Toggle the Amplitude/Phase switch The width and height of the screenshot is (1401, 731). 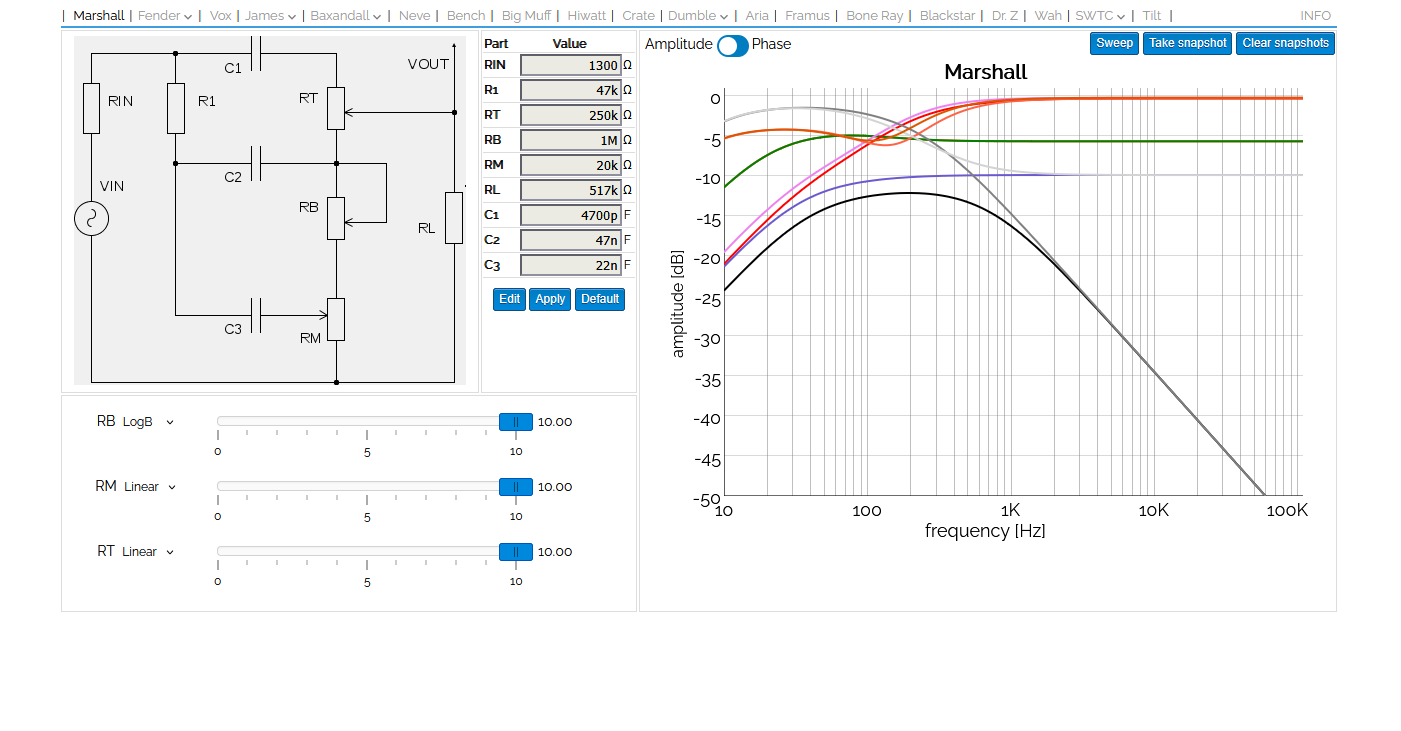(732, 45)
